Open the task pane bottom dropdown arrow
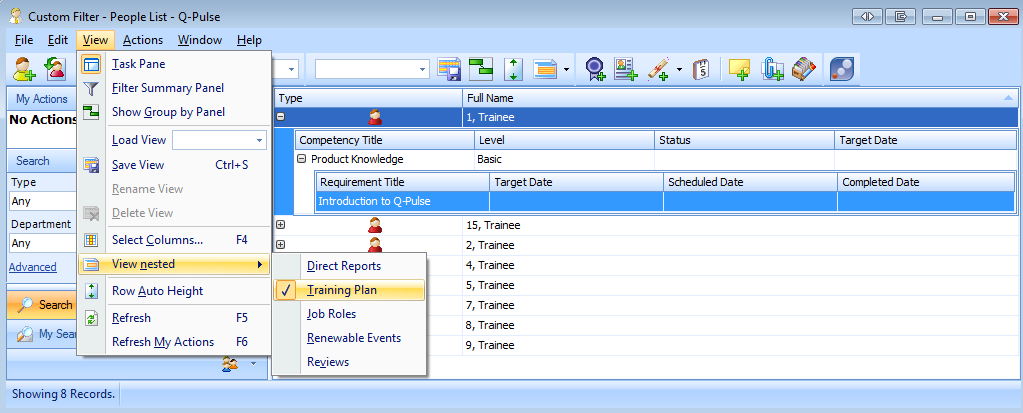Viewport: 1023px width, 413px height. (253, 363)
